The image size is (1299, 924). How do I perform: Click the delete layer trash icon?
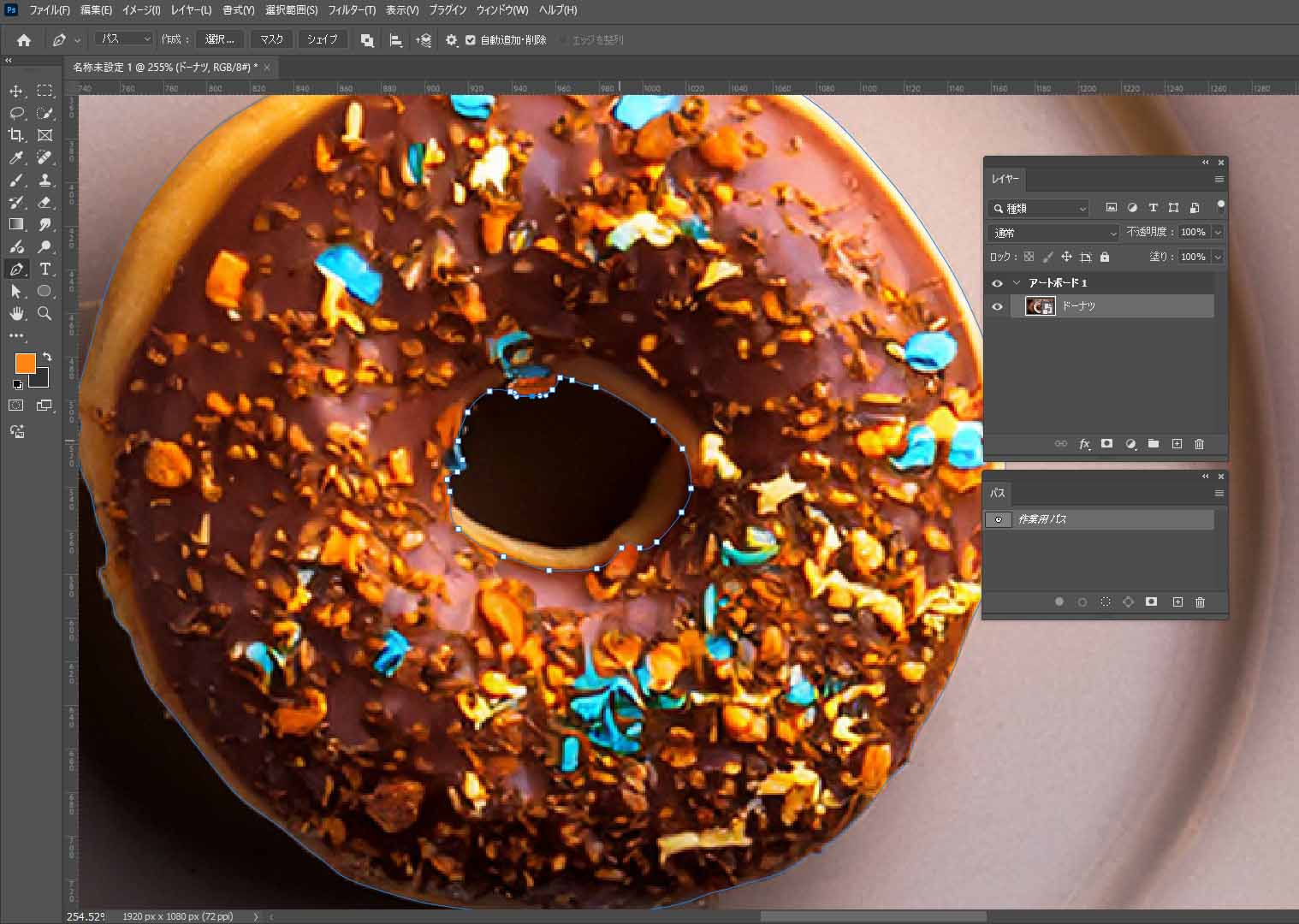click(x=1199, y=444)
